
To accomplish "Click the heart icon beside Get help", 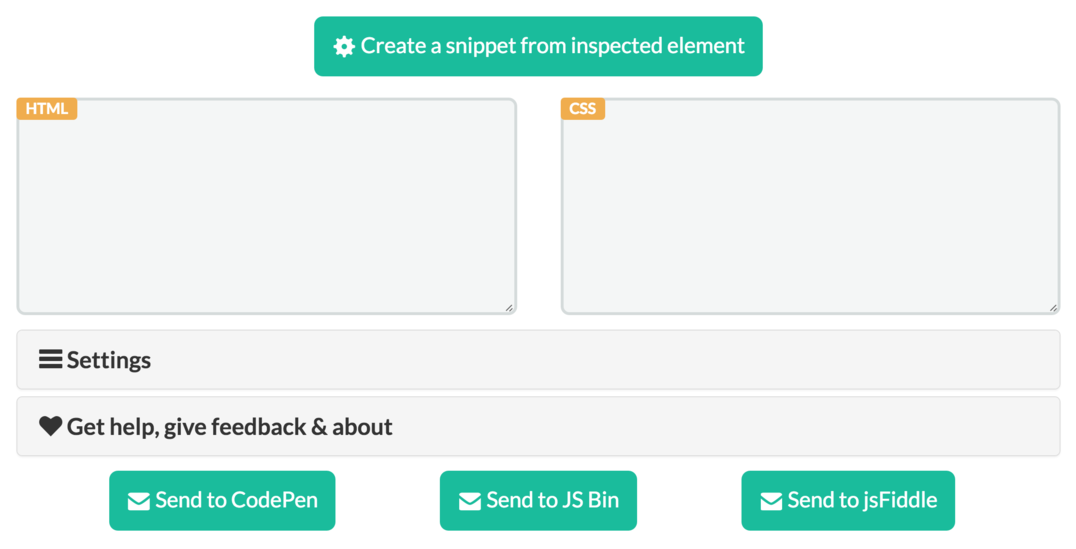I will [50, 426].
